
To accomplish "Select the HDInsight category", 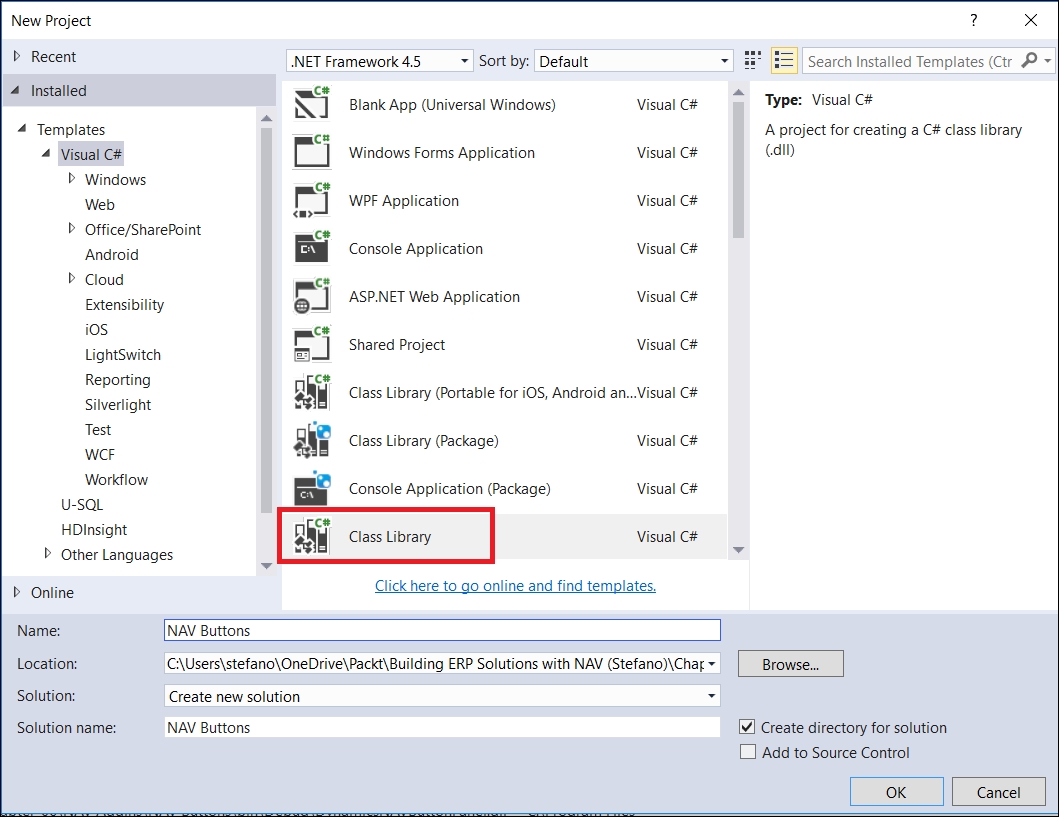I will pyautogui.click(x=94, y=529).
